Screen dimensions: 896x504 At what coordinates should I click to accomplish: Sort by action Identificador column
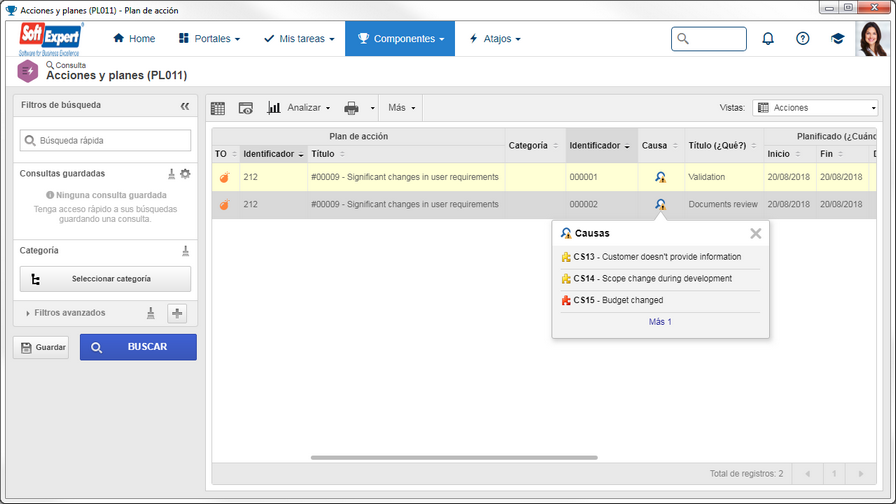tap(601, 146)
